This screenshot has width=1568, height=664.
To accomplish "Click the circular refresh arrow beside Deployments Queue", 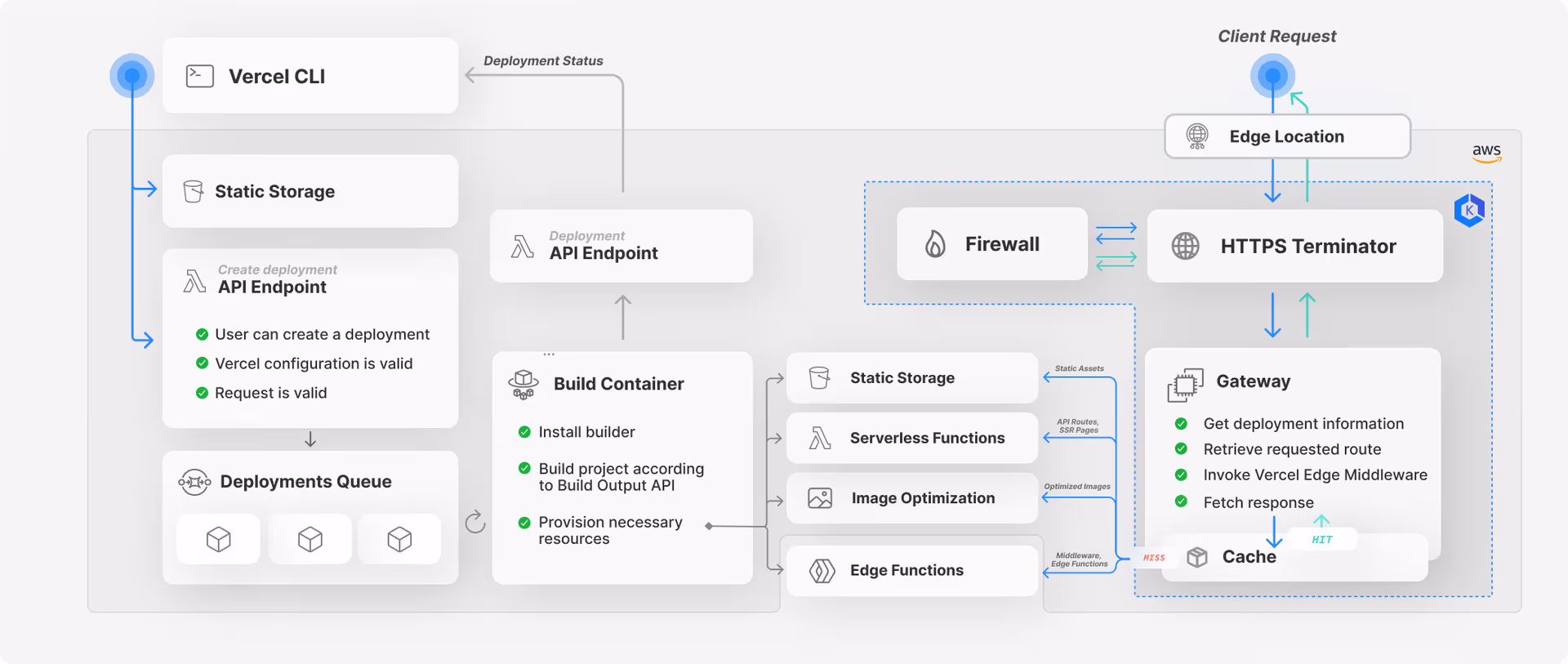I will tap(475, 522).
